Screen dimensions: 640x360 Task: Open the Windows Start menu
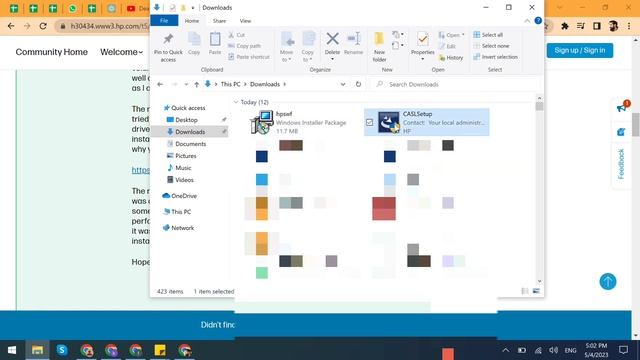pos(12,350)
